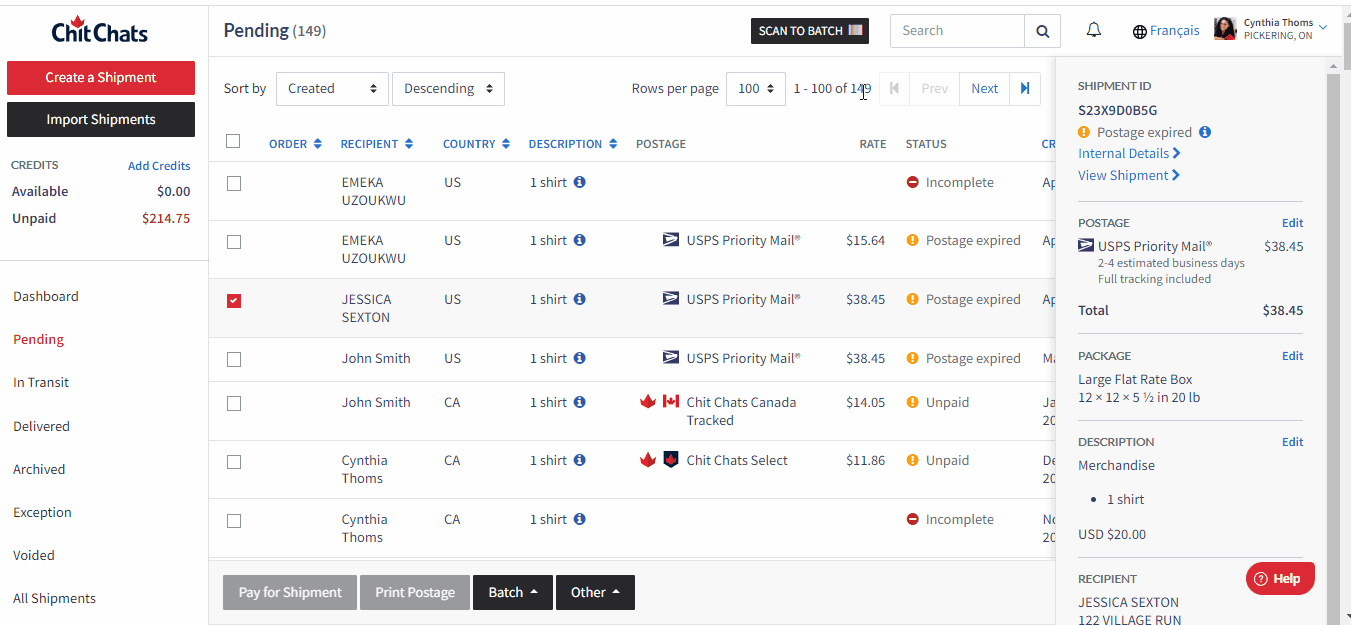The image size is (1351, 625).
Task: Click the Description column sort arrows
Action: pyautogui.click(x=613, y=144)
